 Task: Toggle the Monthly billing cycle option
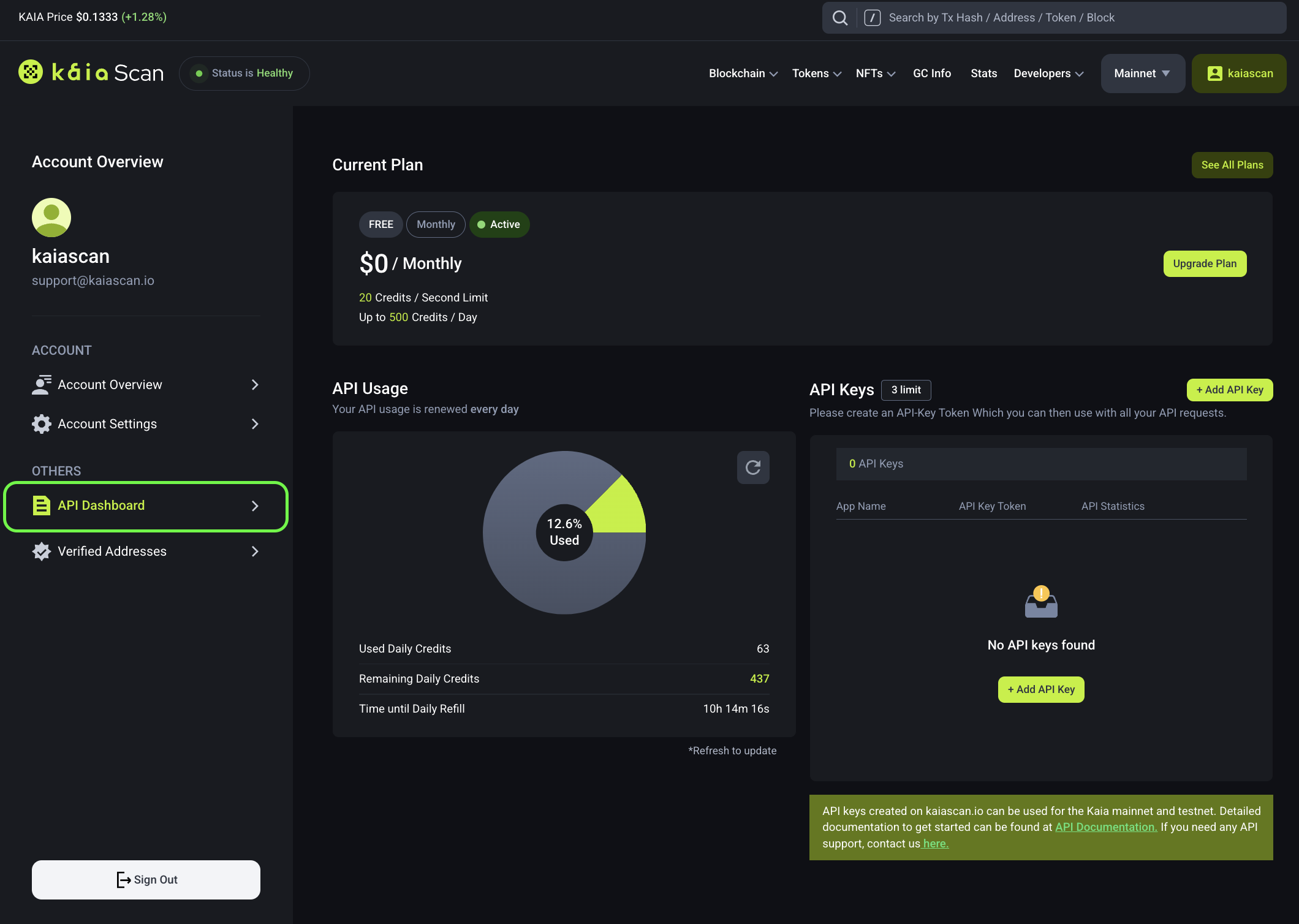pos(436,224)
